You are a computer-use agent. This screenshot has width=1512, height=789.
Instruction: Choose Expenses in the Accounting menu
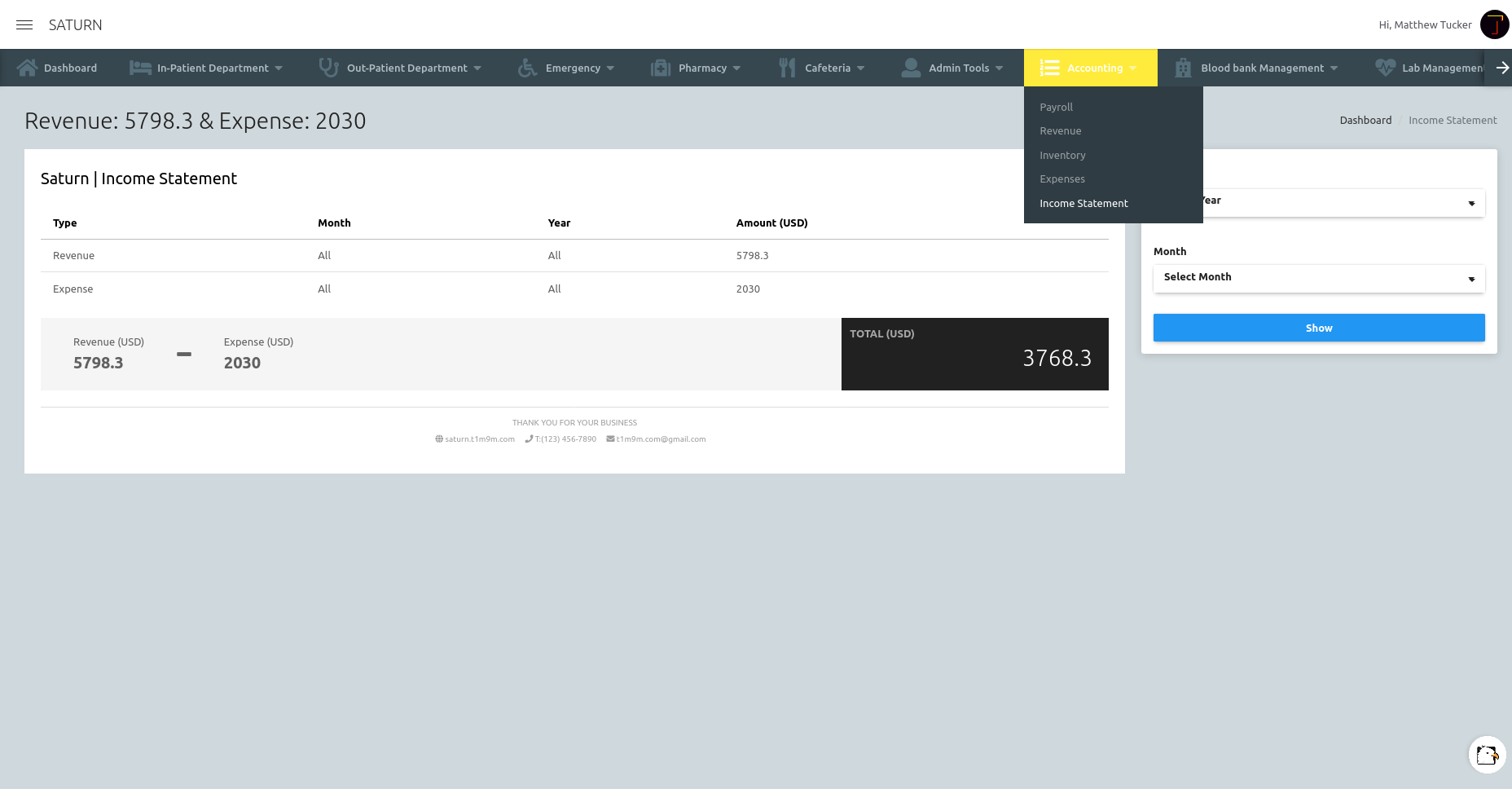[x=1061, y=179]
